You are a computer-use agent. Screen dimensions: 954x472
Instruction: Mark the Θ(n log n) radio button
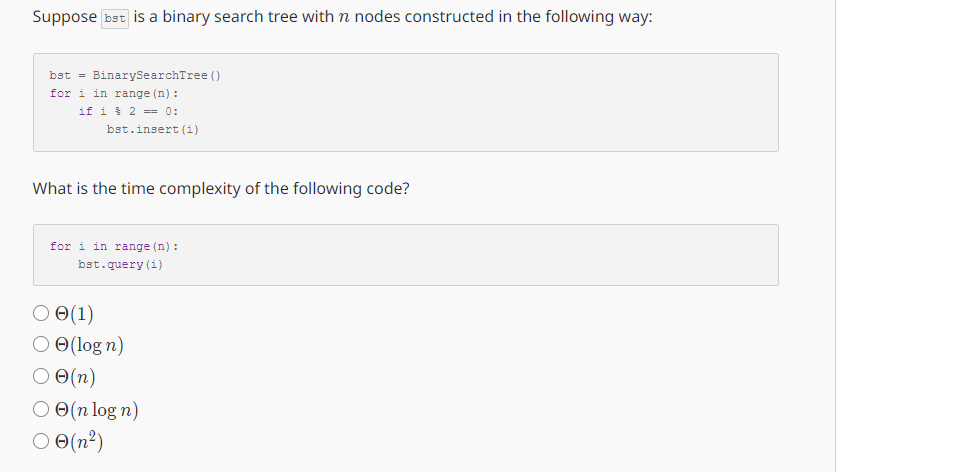(41, 409)
